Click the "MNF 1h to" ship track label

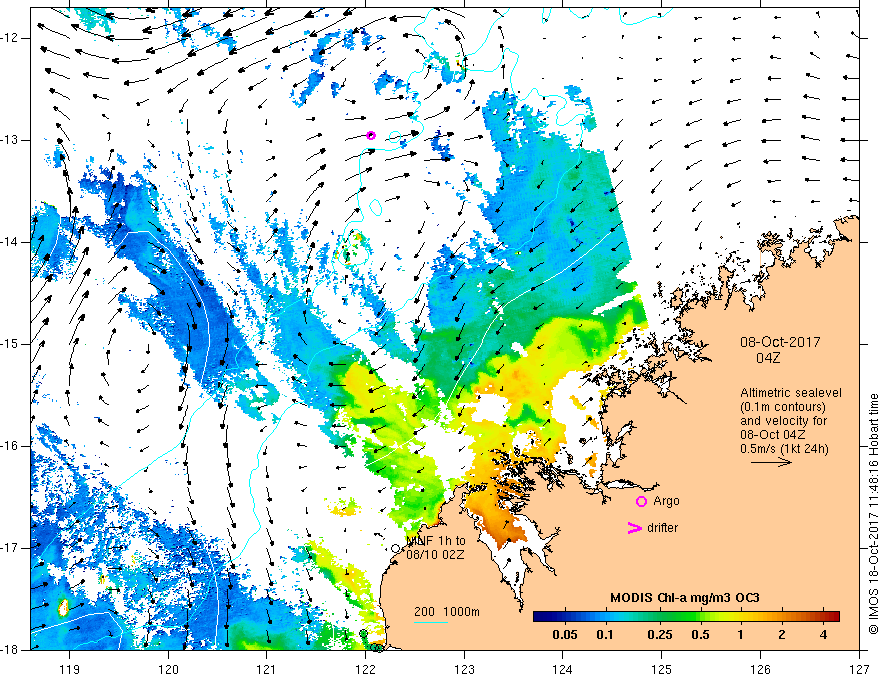[436, 541]
